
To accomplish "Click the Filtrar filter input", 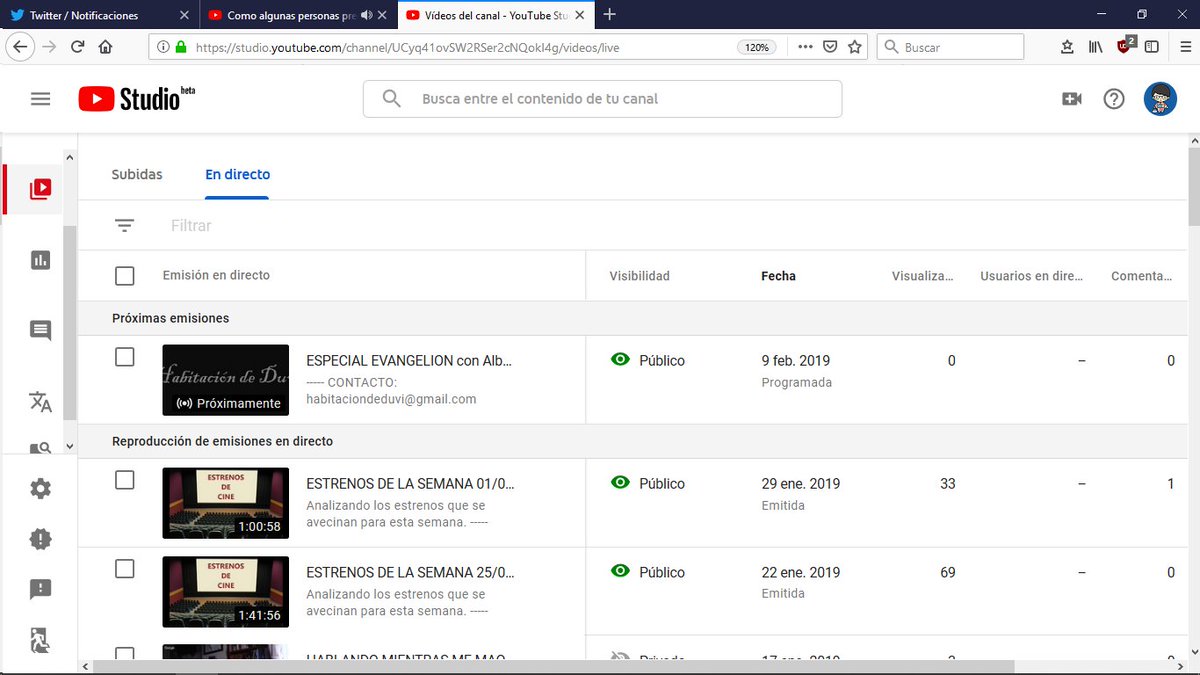I will tap(191, 226).
